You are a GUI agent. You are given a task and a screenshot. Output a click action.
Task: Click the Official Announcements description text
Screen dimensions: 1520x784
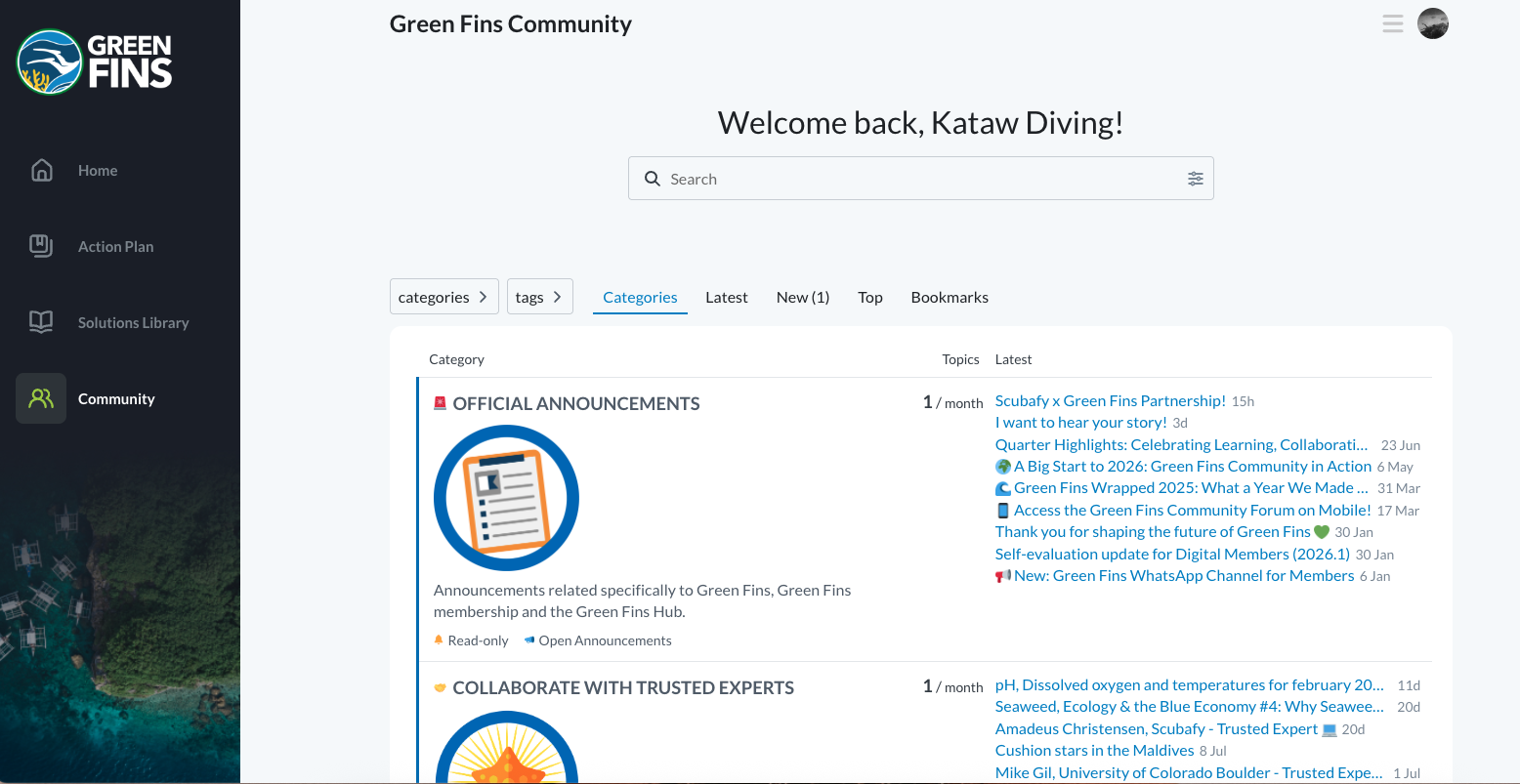(x=642, y=601)
